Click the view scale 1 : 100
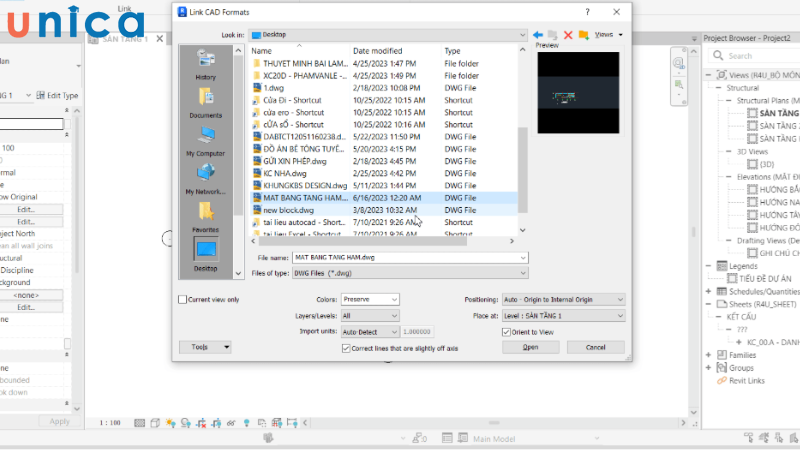The image size is (800, 450). tap(110, 423)
